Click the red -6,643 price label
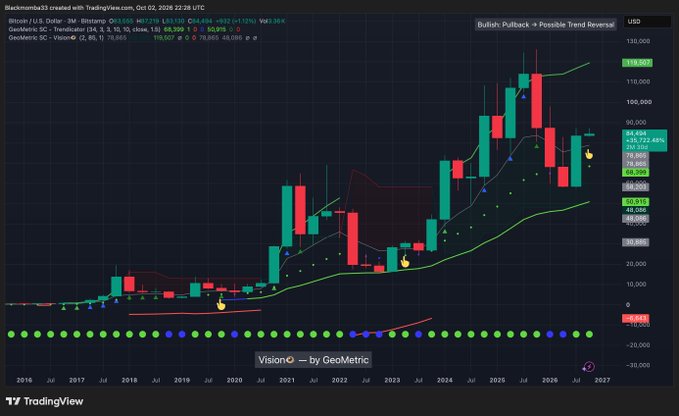The image size is (679, 416). click(636, 318)
